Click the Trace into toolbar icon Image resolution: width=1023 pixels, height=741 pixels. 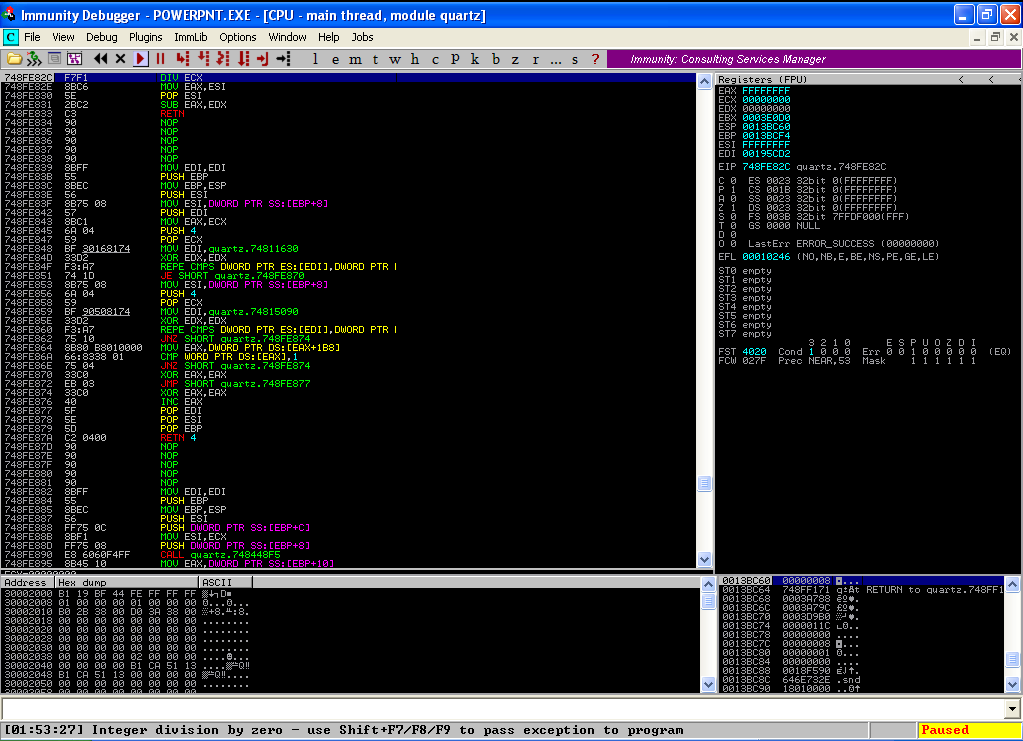coord(223,59)
